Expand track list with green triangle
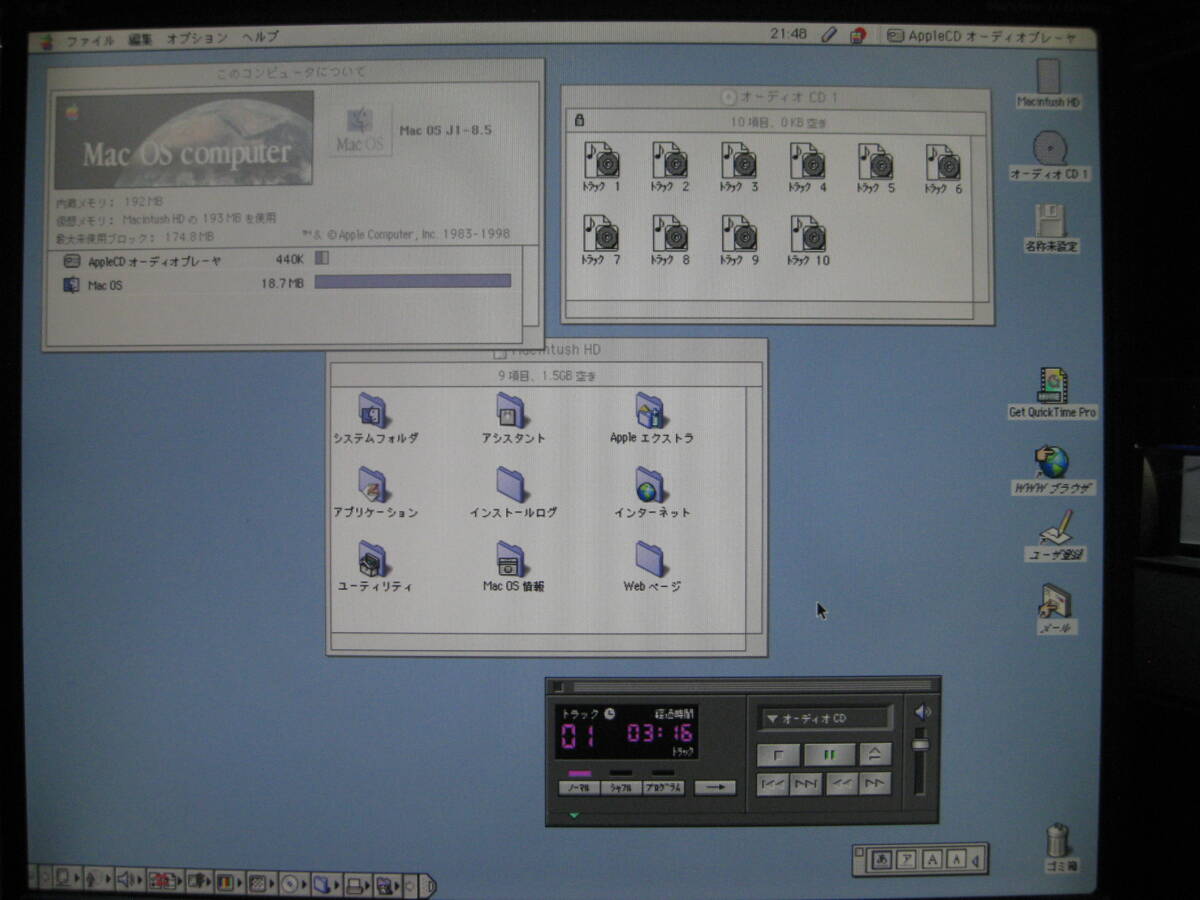This screenshot has height=900, width=1200. 575,815
